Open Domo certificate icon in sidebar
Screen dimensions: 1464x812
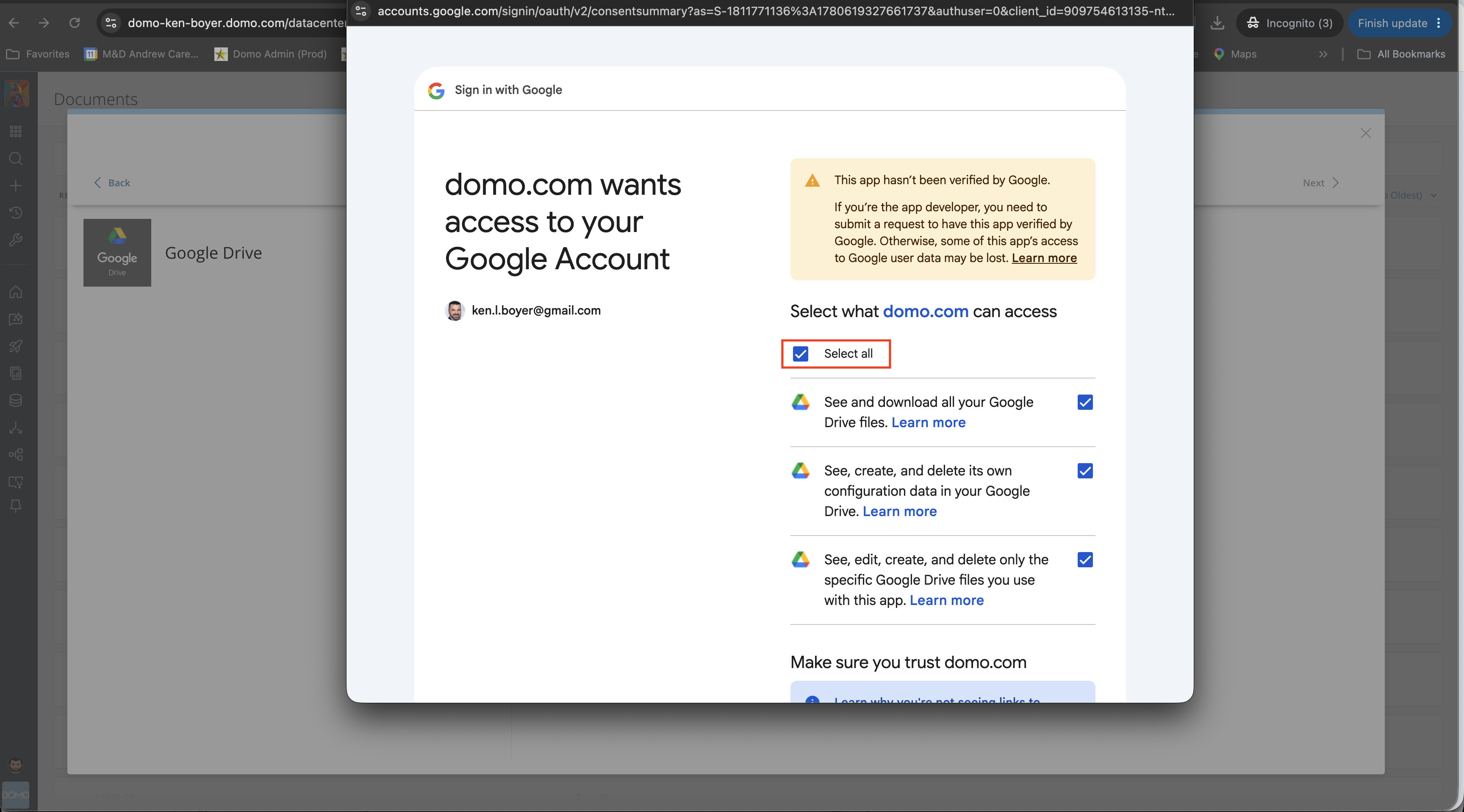pyautogui.click(x=16, y=482)
